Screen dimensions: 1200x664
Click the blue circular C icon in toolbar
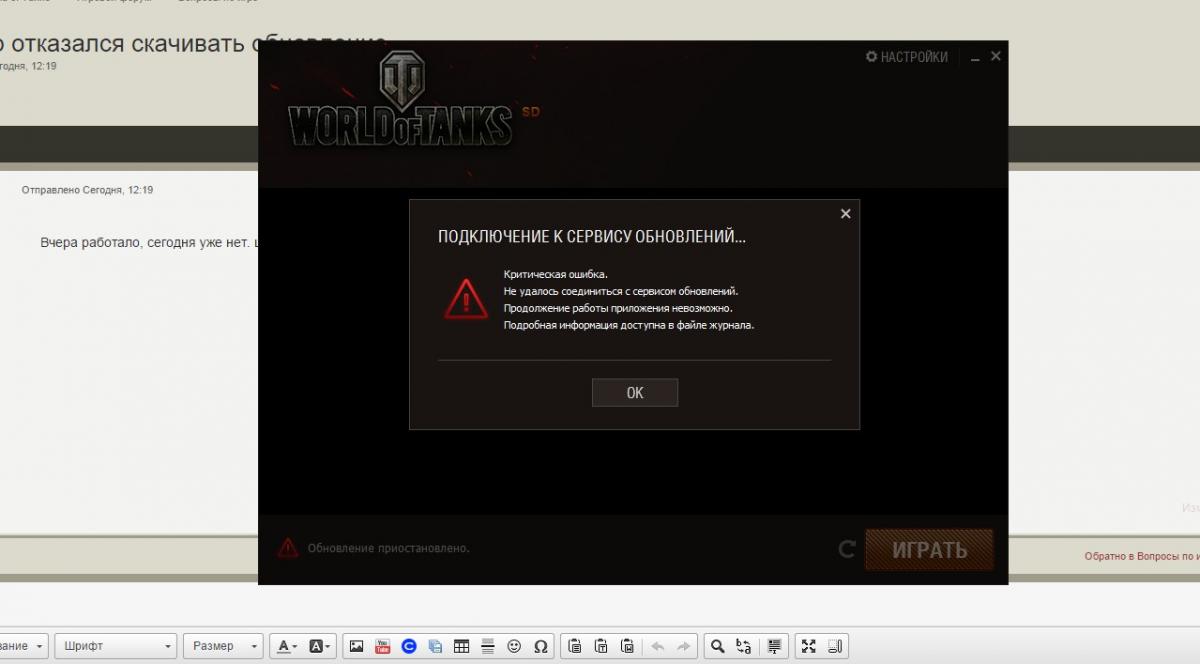click(x=409, y=646)
